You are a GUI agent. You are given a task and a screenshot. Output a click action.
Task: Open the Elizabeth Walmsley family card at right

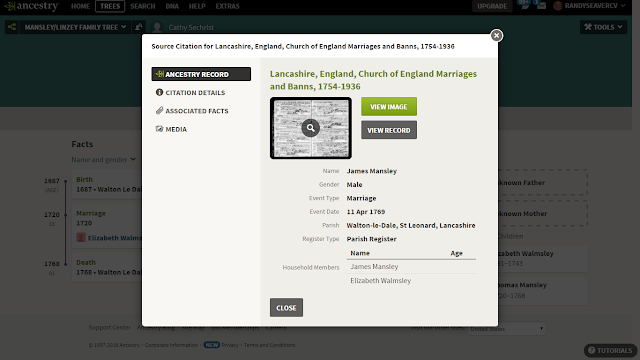click(542, 258)
